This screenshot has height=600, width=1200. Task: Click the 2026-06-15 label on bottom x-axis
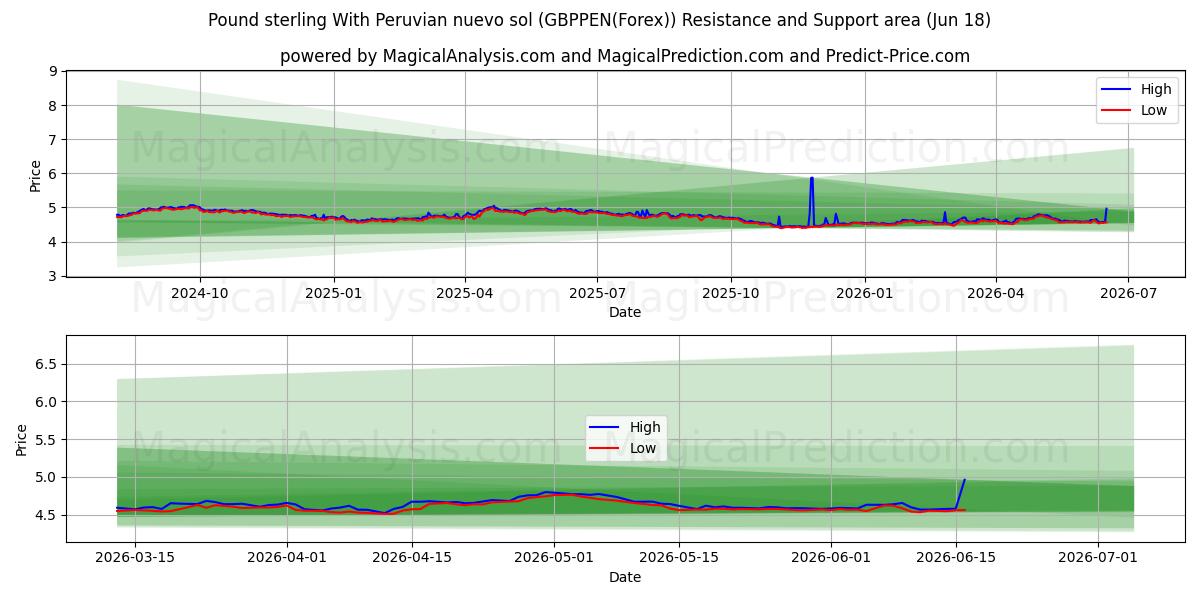(x=957, y=559)
